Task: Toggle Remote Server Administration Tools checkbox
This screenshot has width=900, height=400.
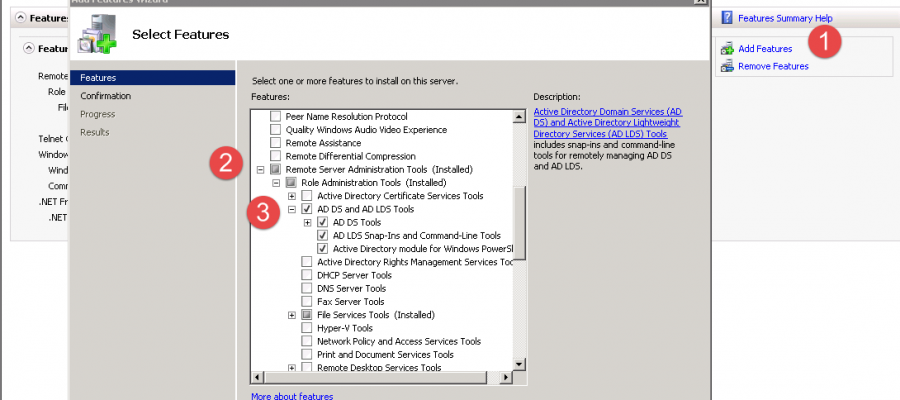Action: [276, 169]
